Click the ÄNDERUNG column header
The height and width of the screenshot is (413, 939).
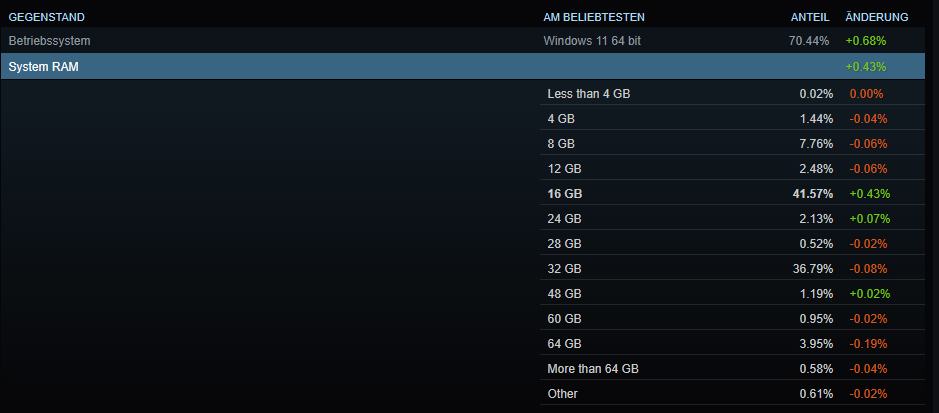tap(877, 17)
